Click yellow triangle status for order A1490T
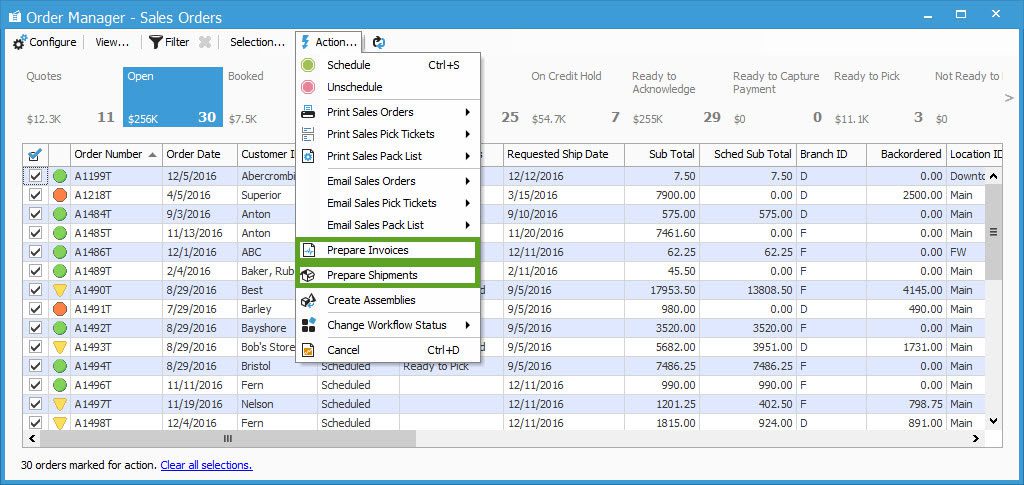 (60, 290)
